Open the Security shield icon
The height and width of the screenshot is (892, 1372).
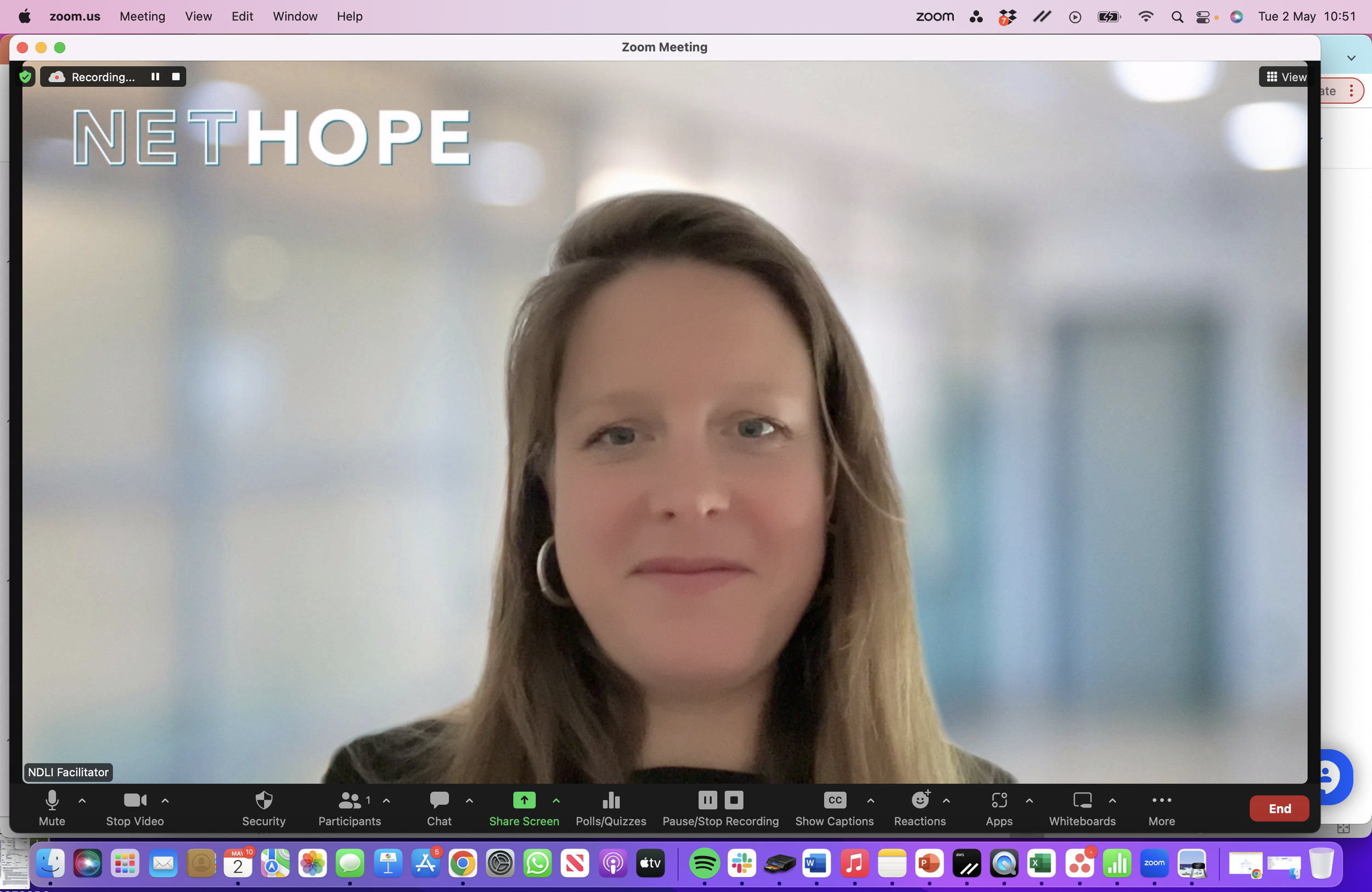coord(263,800)
